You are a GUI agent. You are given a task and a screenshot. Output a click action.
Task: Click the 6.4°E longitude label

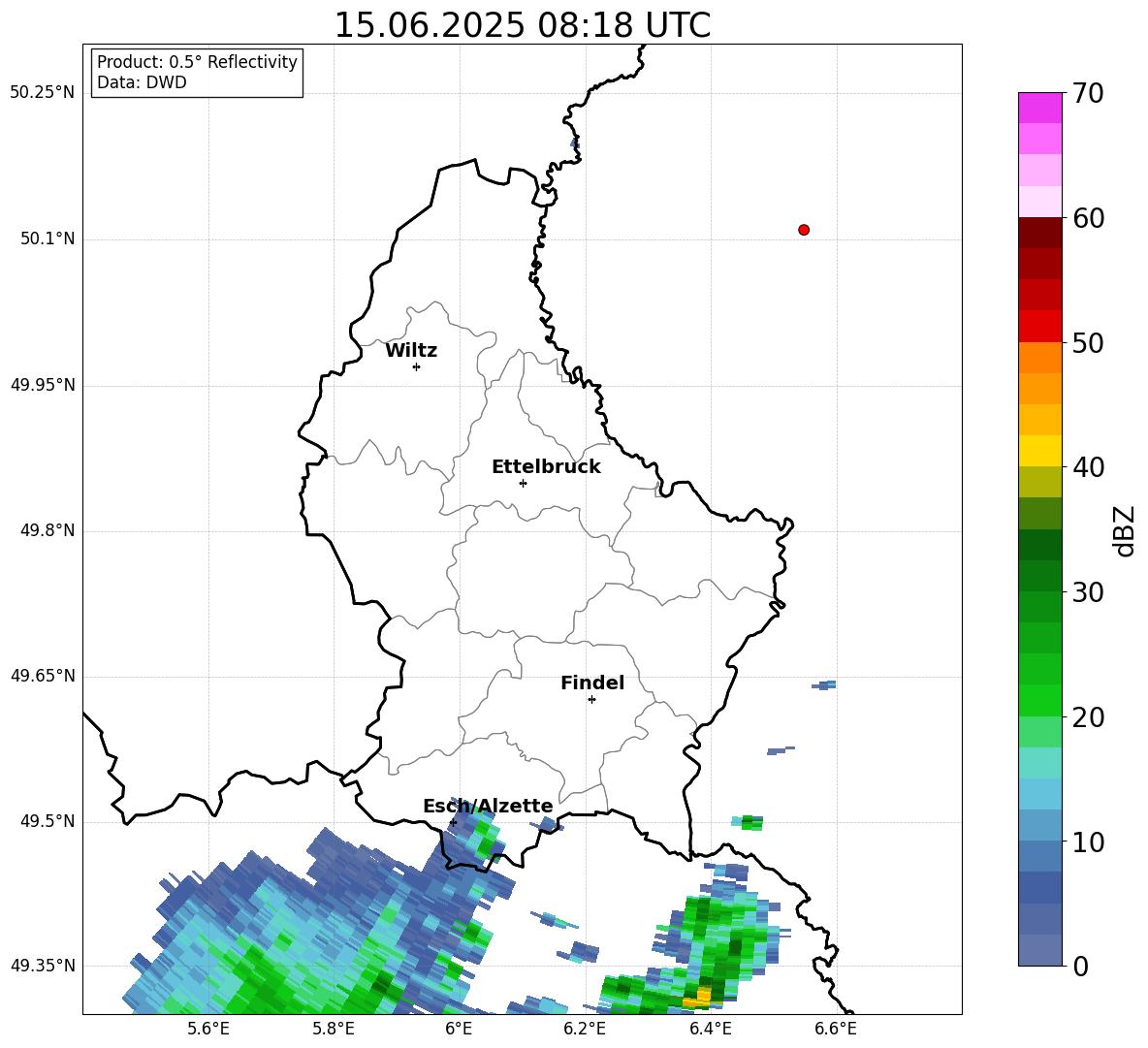[710, 1029]
